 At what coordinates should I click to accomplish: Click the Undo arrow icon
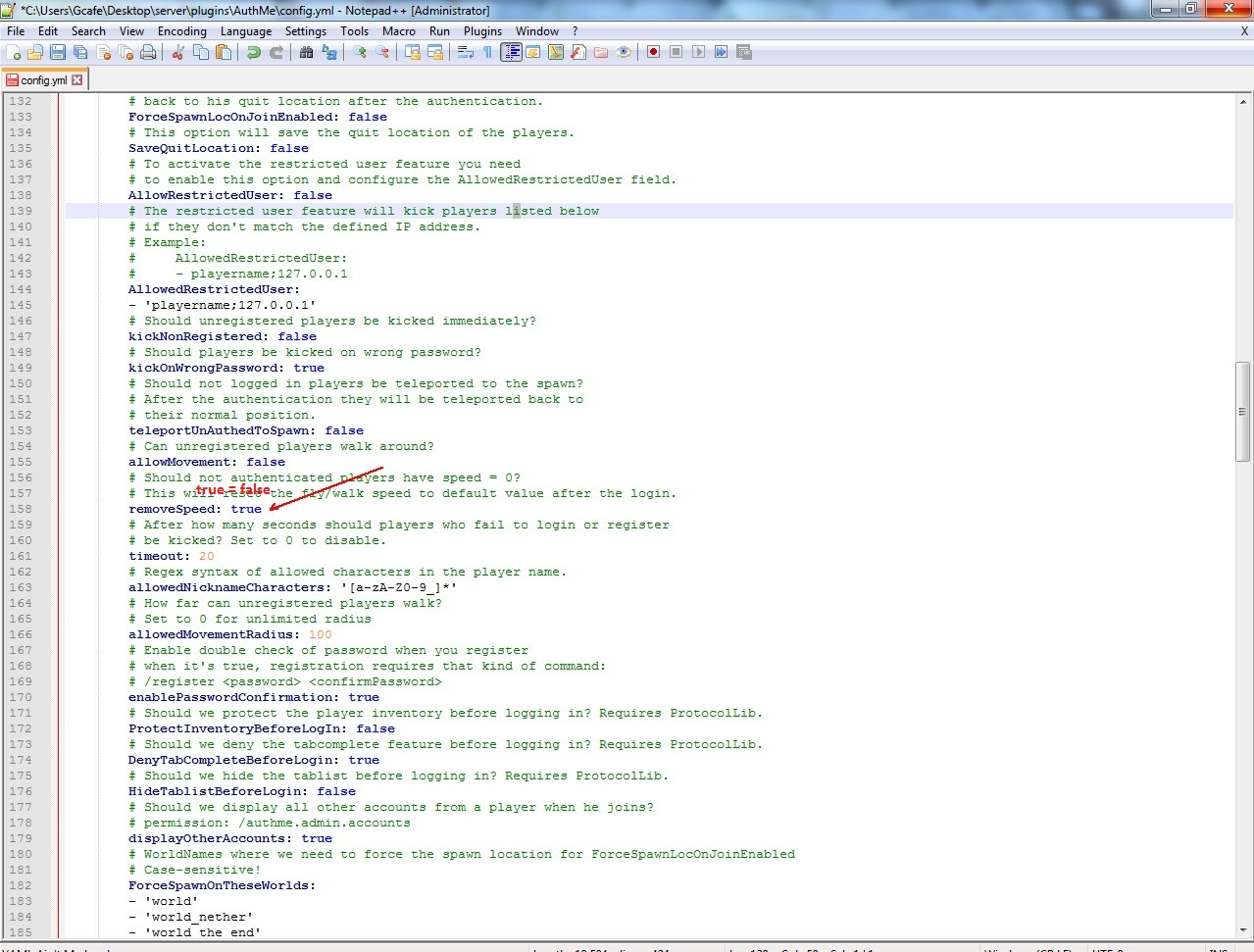click(x=254, y=52)
